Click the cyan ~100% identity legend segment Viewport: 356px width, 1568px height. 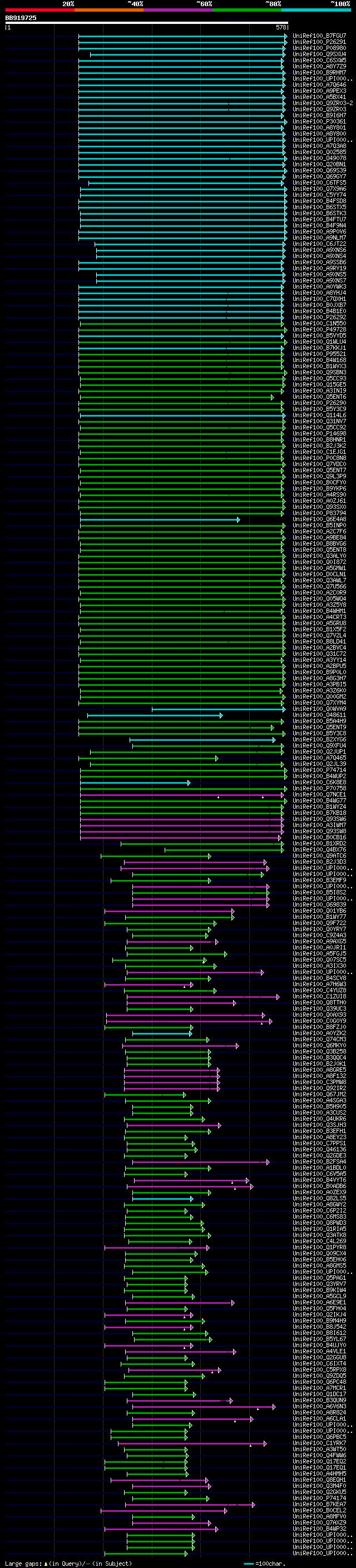316,10
